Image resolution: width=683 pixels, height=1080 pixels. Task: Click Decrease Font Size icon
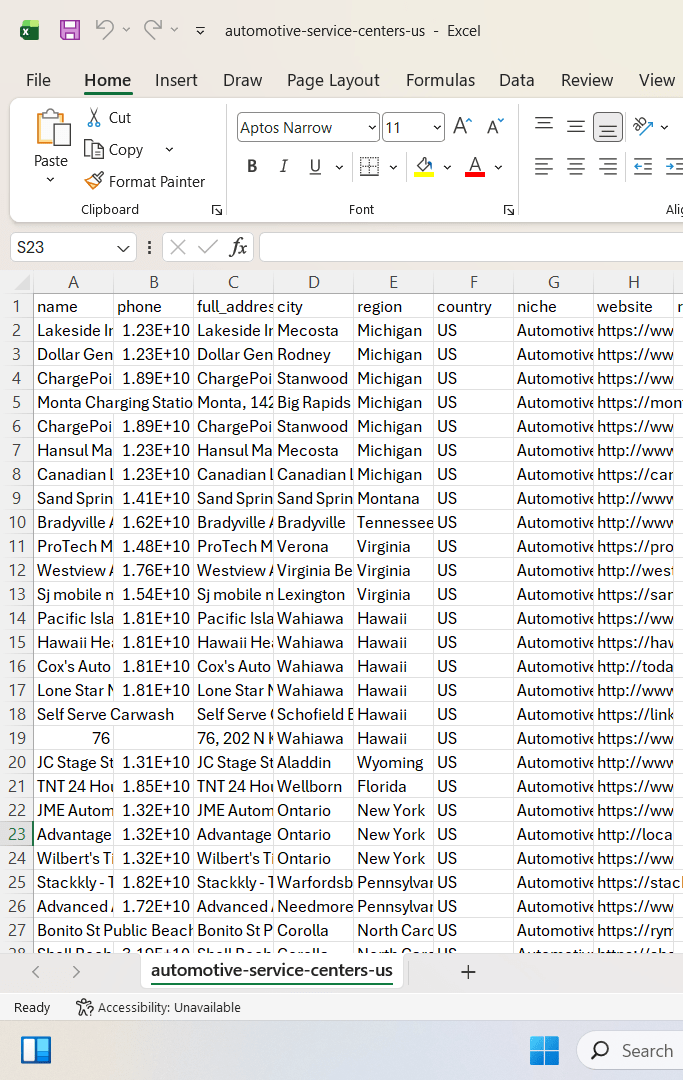[x=495, y=126]
